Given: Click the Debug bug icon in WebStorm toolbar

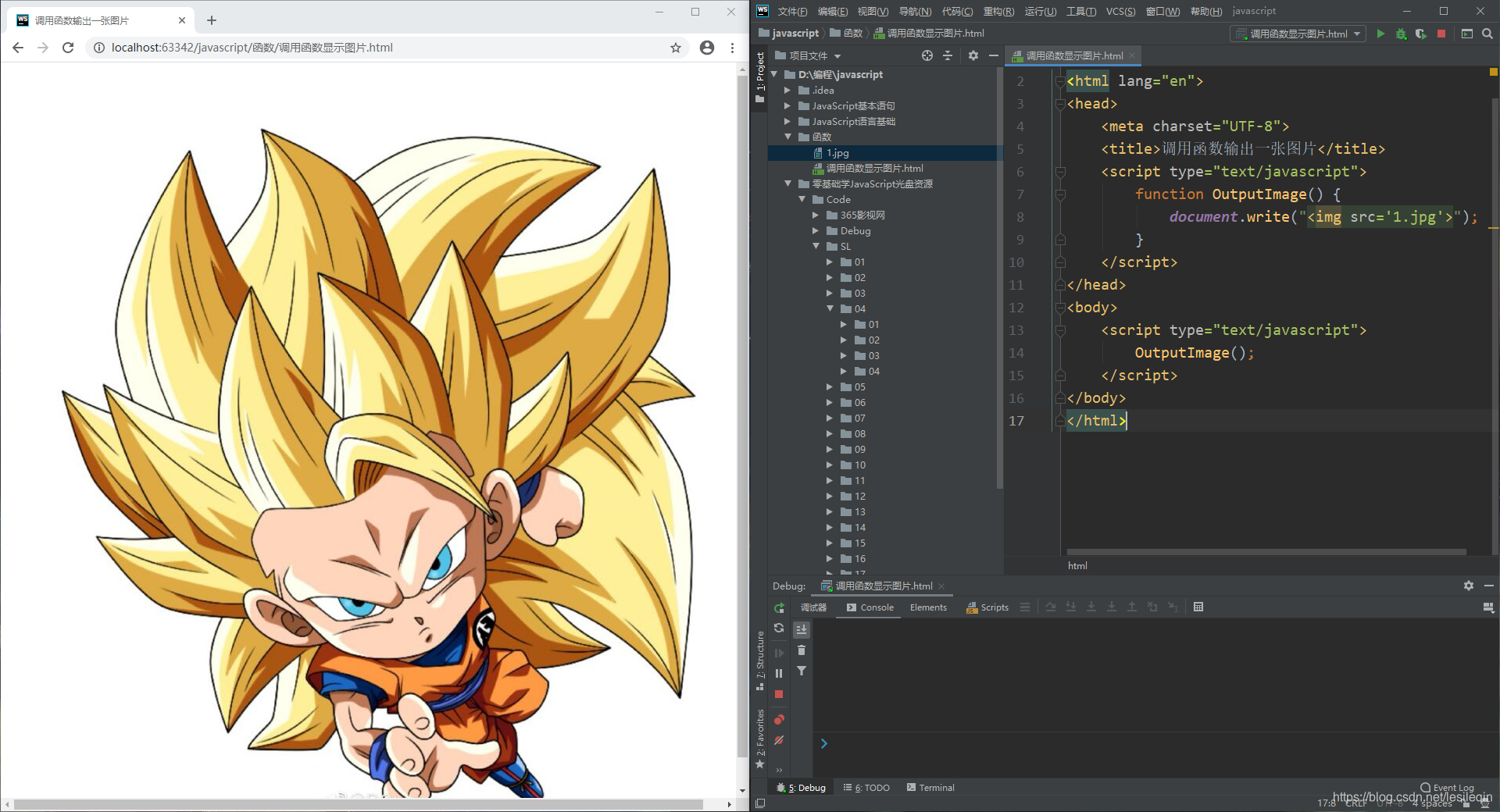Looking at the screenshot, I should coord(1401,34).
